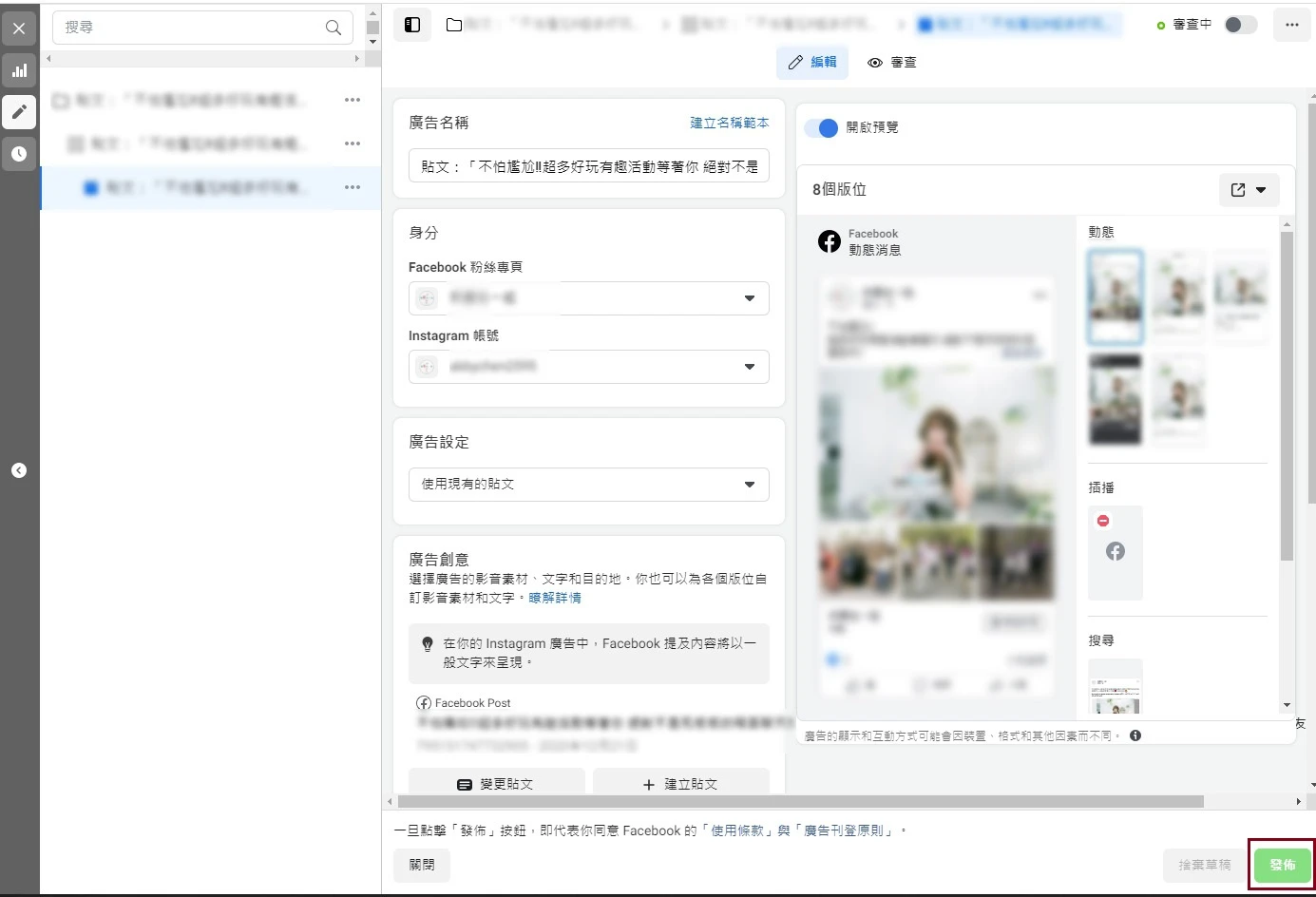The width and height of the screenshot is (1316, 897).
Task: Click the search magnifier icon
Action: pos(334,28)
